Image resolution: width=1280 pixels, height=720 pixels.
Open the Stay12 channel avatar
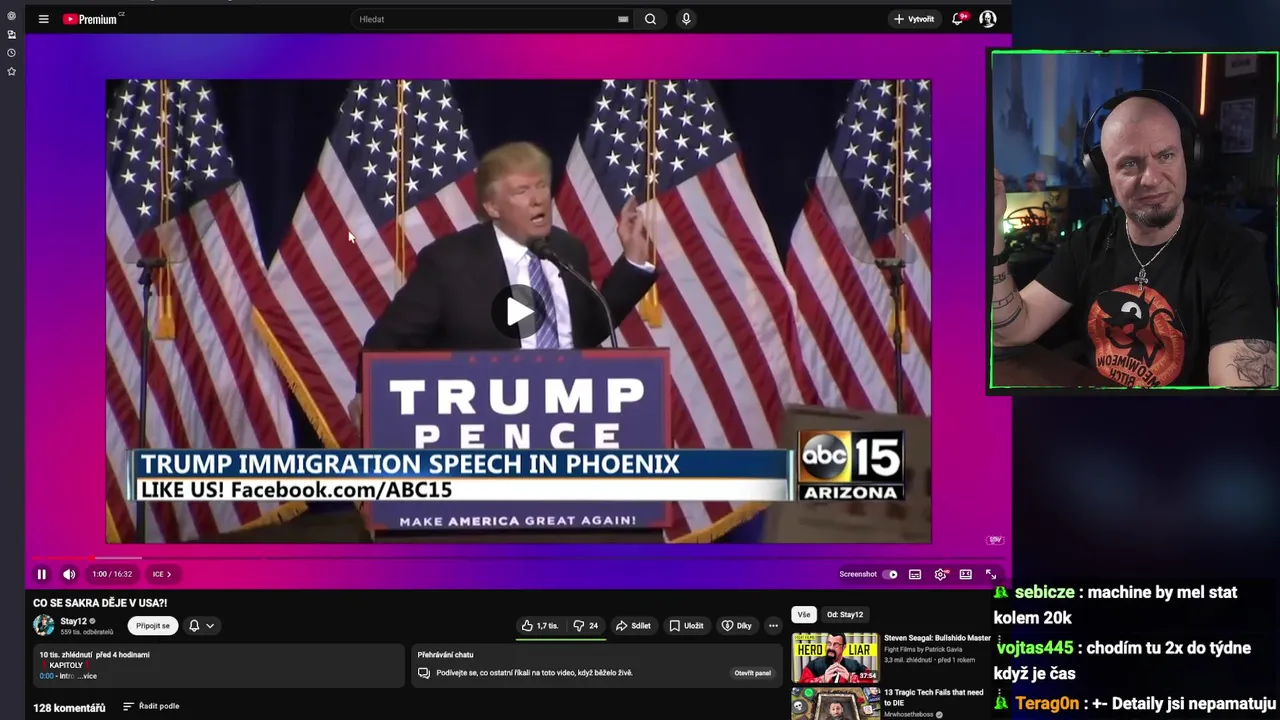(44, 625)
